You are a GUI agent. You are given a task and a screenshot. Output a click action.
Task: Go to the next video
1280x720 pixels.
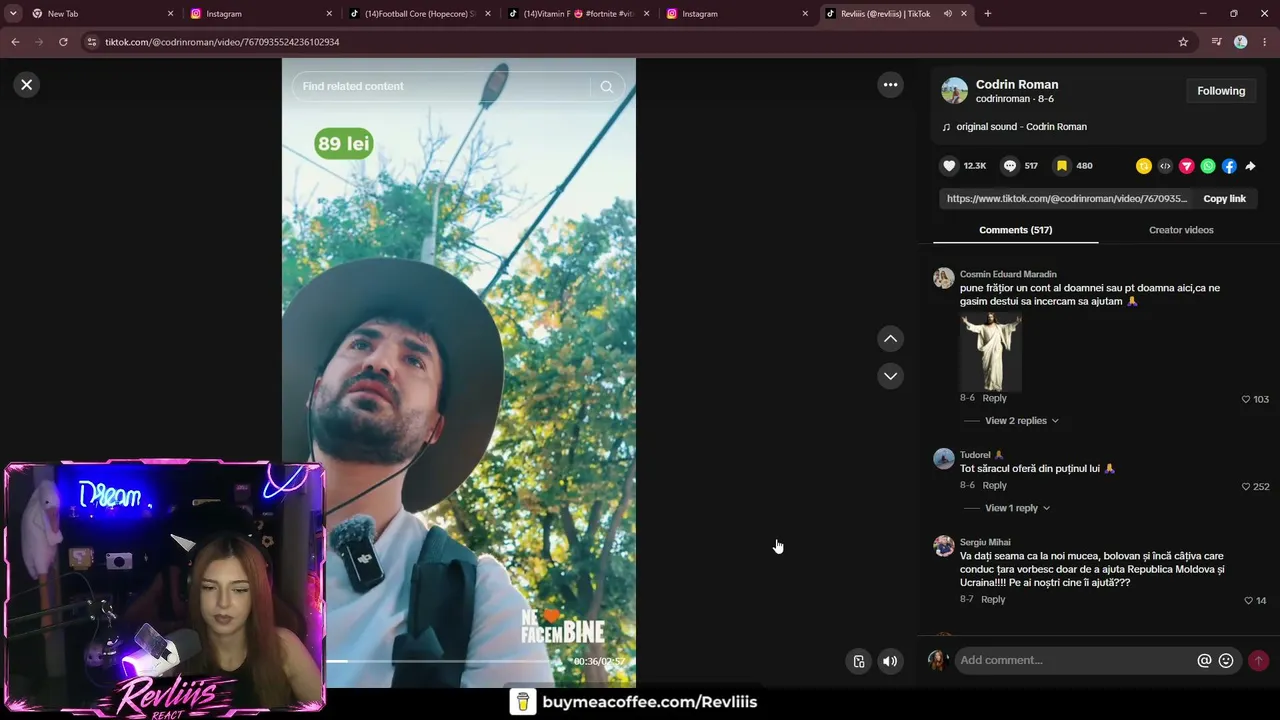(x=890, y=376)
